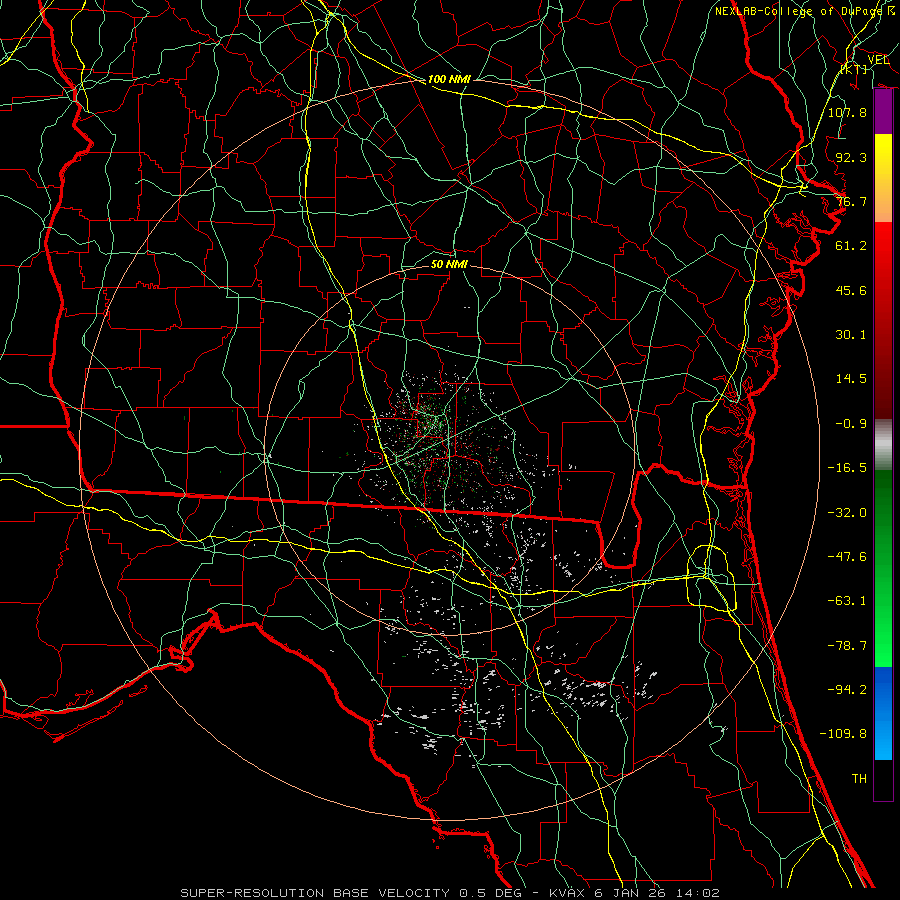
Task: Click the purple segment of the color bar
Action: point(883,112)
